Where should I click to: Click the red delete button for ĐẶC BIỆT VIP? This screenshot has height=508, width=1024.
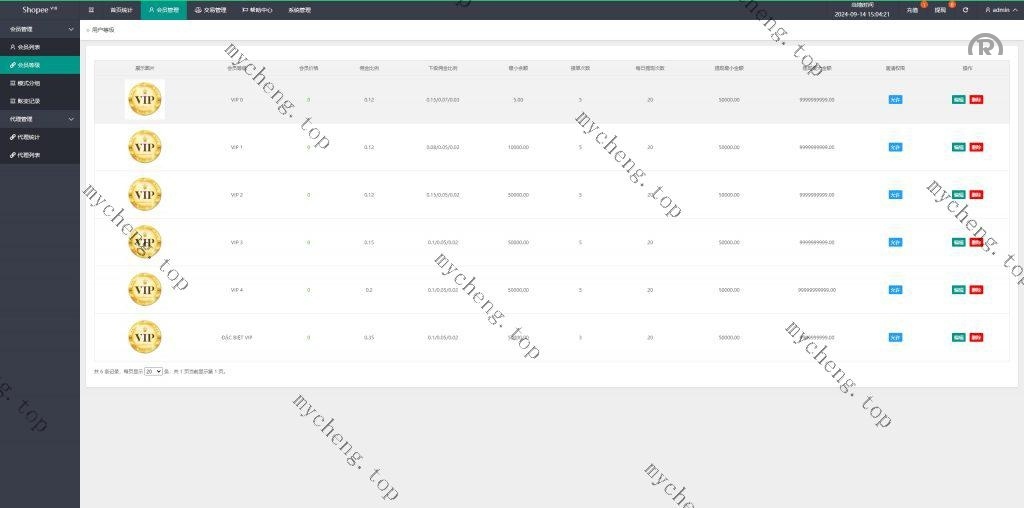point(976,337)
